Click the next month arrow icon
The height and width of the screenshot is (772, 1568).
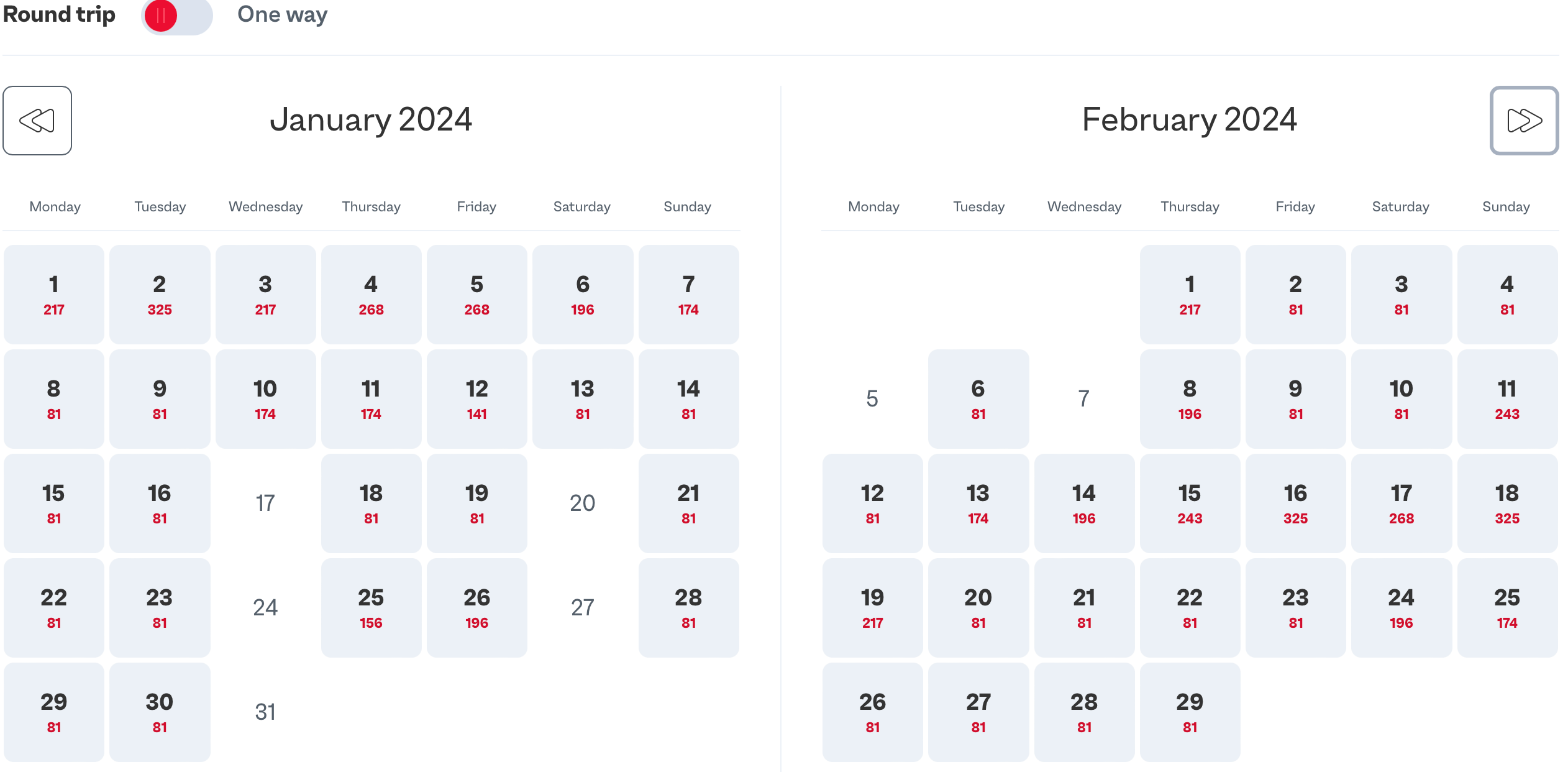pos(1523,121)
